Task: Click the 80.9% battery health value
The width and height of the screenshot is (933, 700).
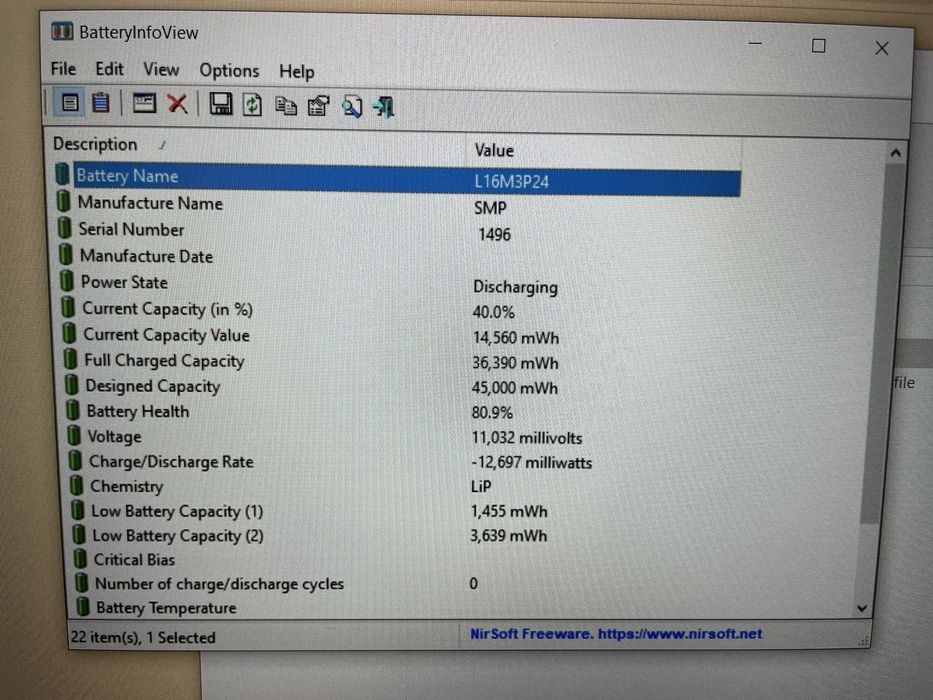Action: pyautogui.click(x=491, y=412)
